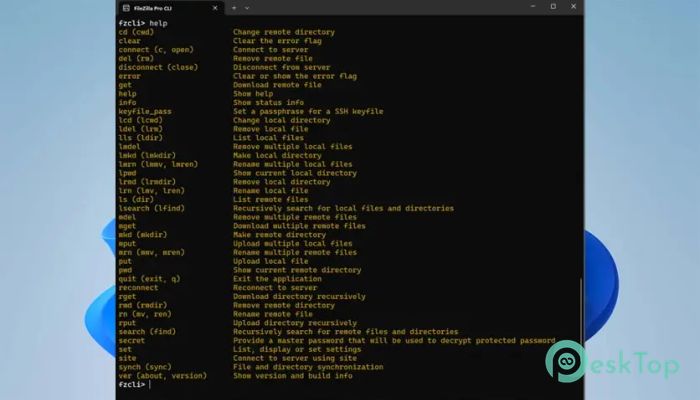Click 'ver (about, version)' command text
Screen dimensions: 700x400
coord(162,376)
